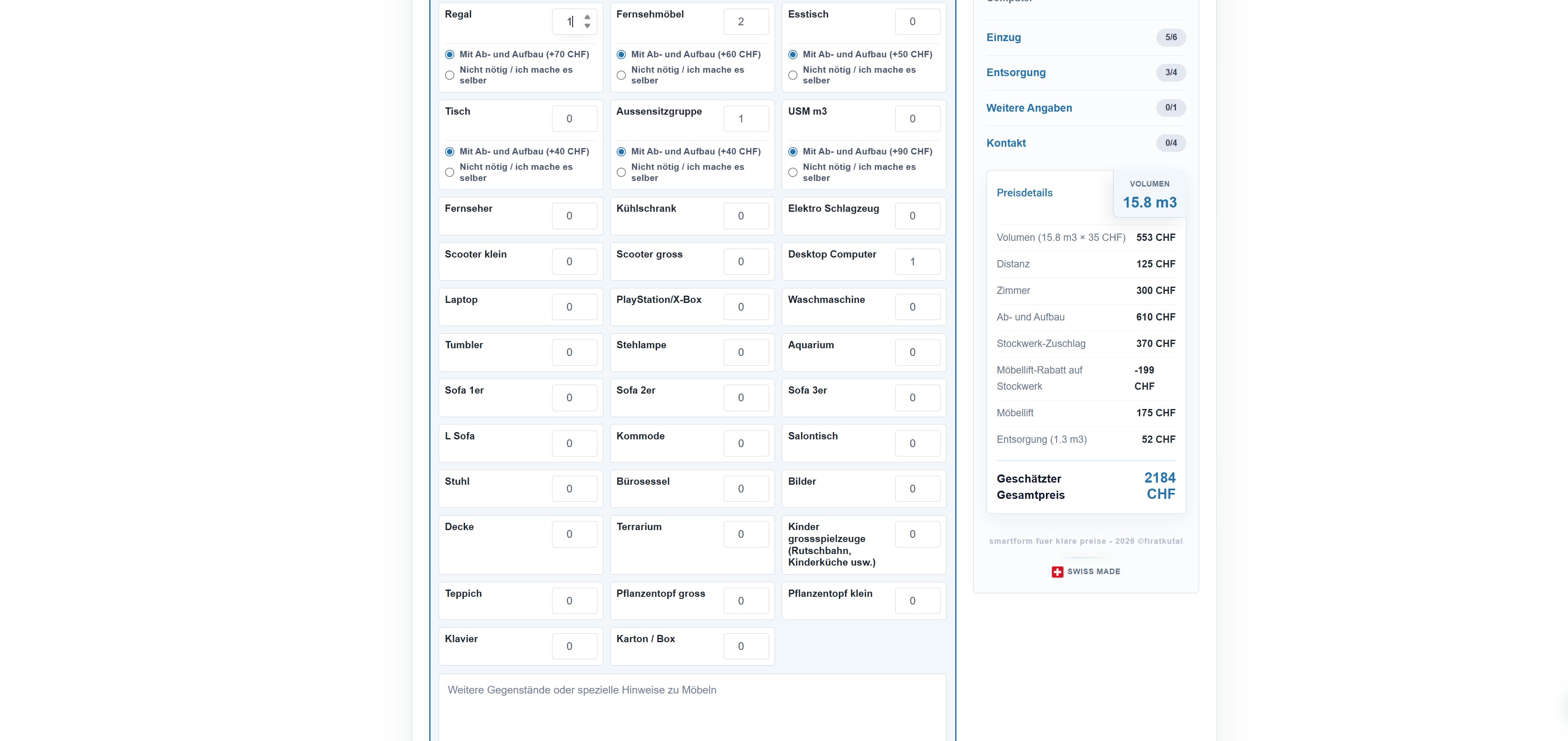Select 'Mit Ab- und Aufbau (+50 CHF)' for Esstisch

coord(793,55)
